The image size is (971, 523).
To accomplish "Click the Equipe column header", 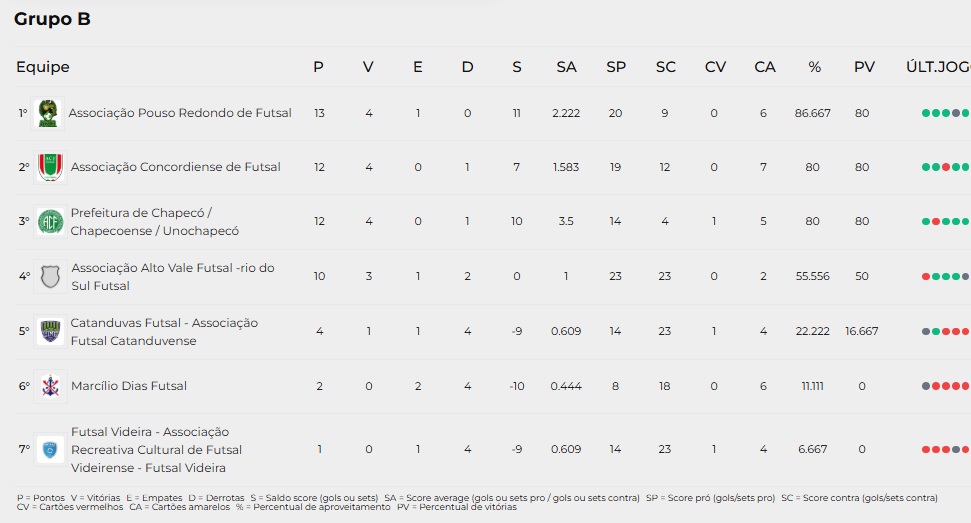I will coord(43,67).
